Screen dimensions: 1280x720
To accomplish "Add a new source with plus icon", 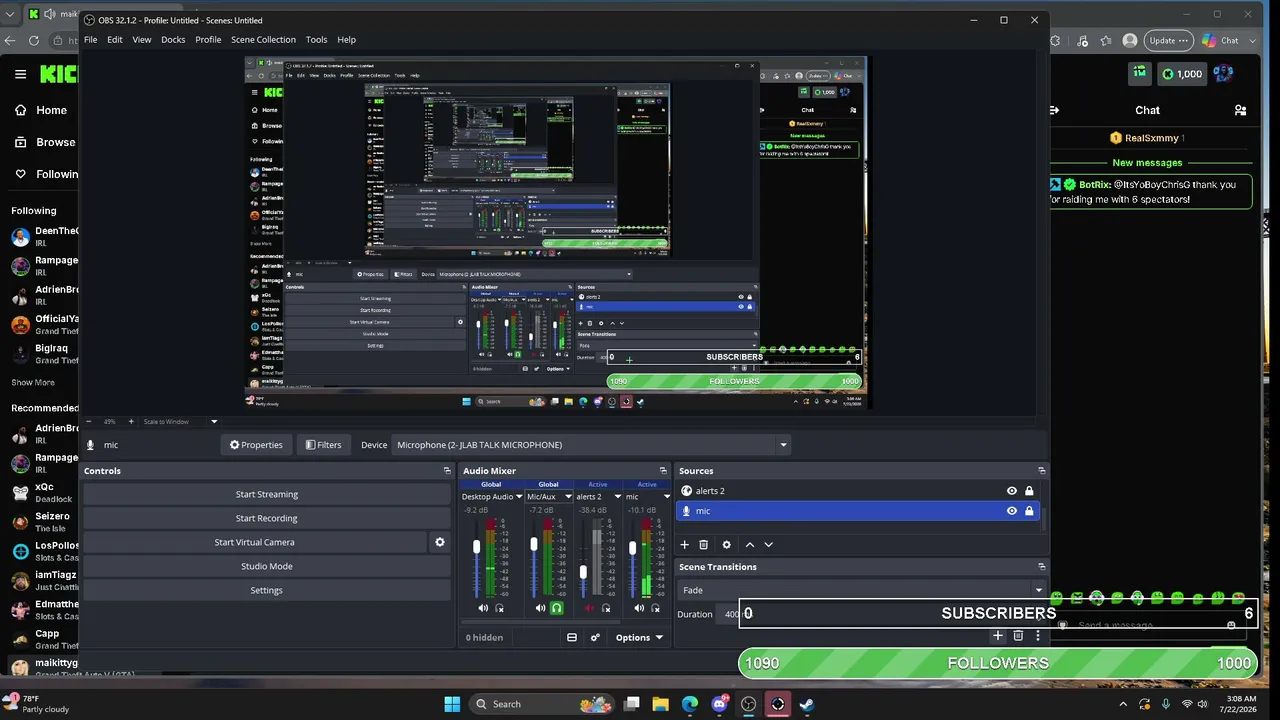I will point(685,545).
